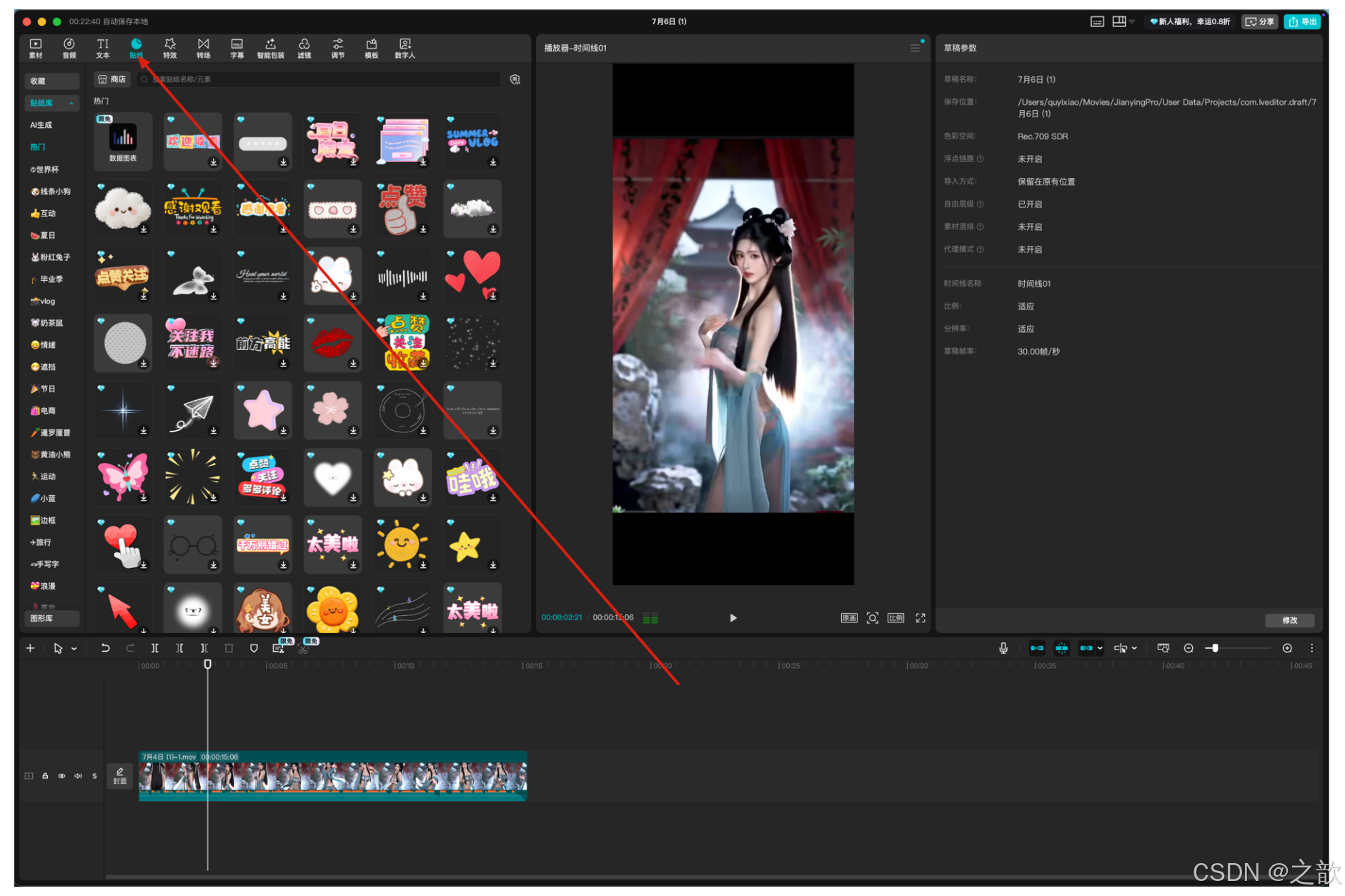Add a marker with the shield icon
This screenshot has width=1345, height=896.
tap(254, 648)
